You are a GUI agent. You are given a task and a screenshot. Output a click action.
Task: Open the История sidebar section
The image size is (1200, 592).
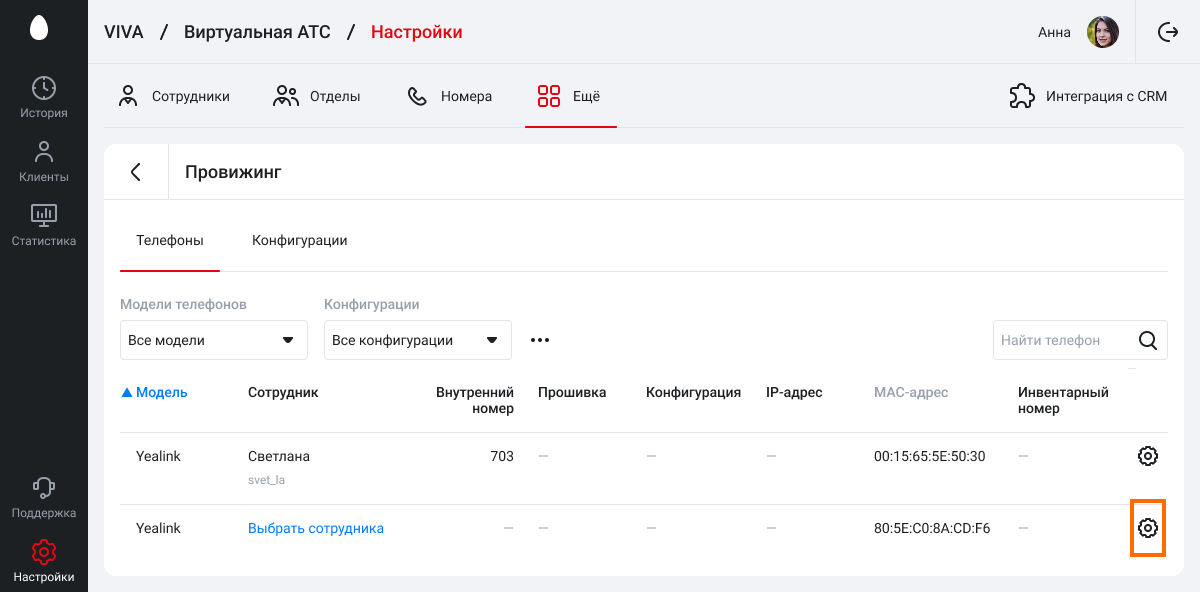(44, 97)
